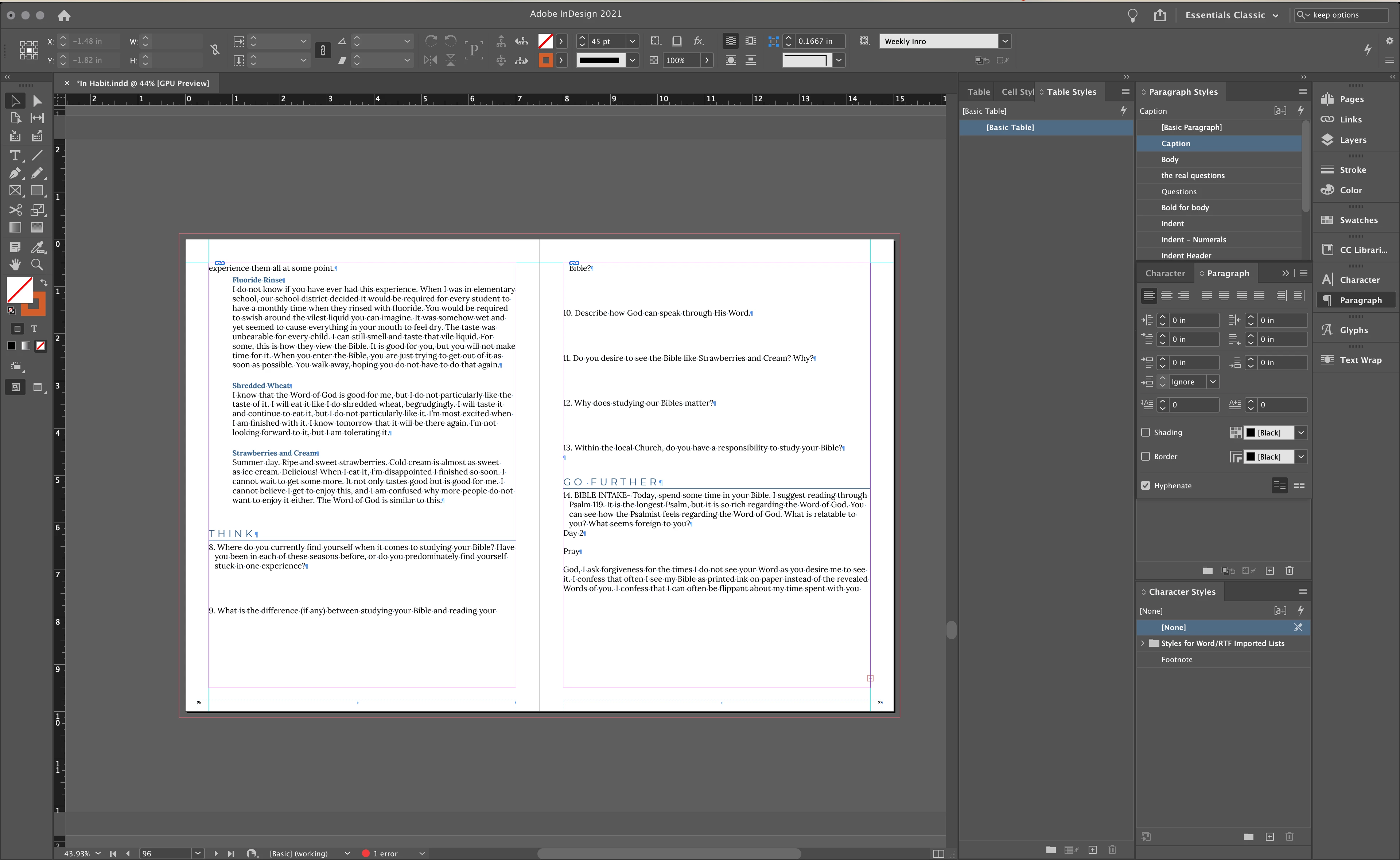Select the Scissors tool

[x=15, y=210]
